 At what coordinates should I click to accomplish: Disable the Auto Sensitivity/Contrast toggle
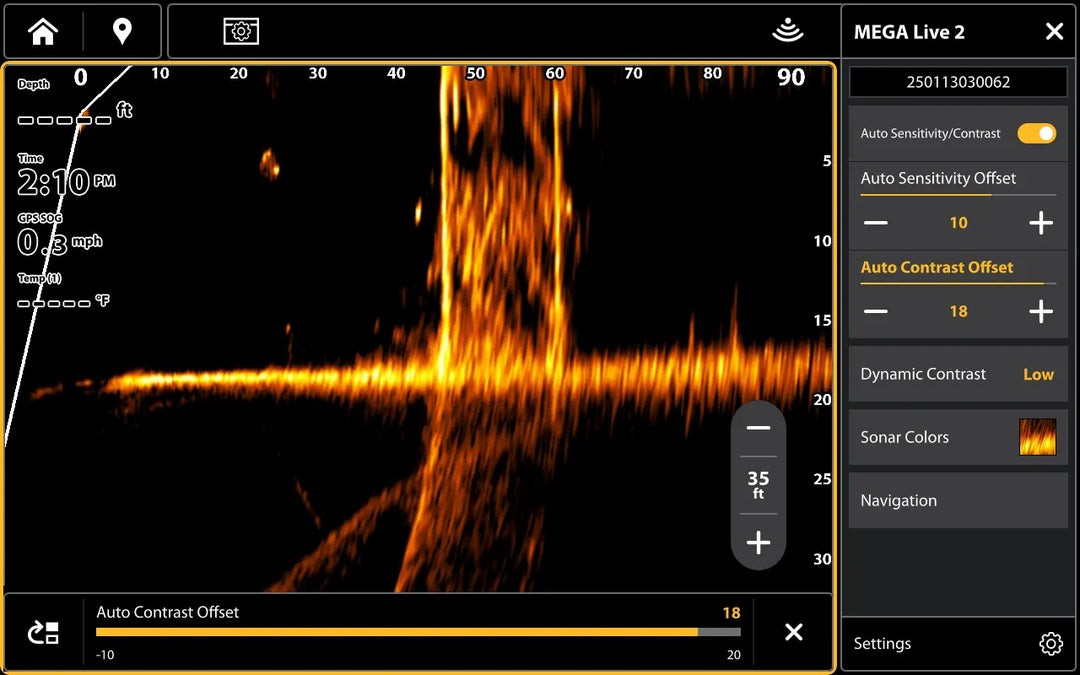pos(1037,133)
